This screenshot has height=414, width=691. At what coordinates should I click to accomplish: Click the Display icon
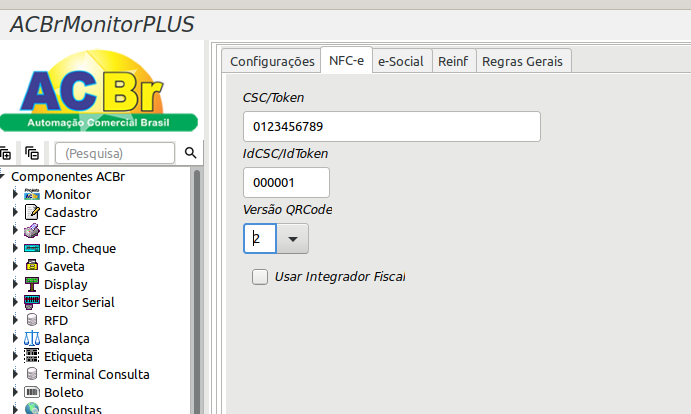click(32, 284)
